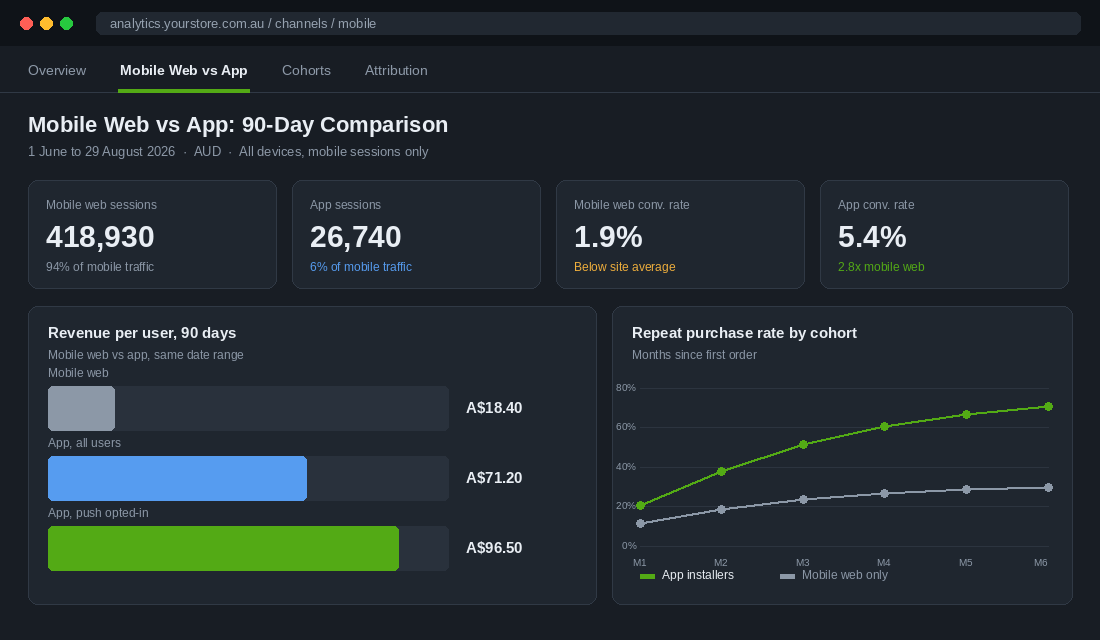Select the A$71.20 revenue value
Image resolution: width=1100 pixels, height=640 pixels.
tap(494, 478)
